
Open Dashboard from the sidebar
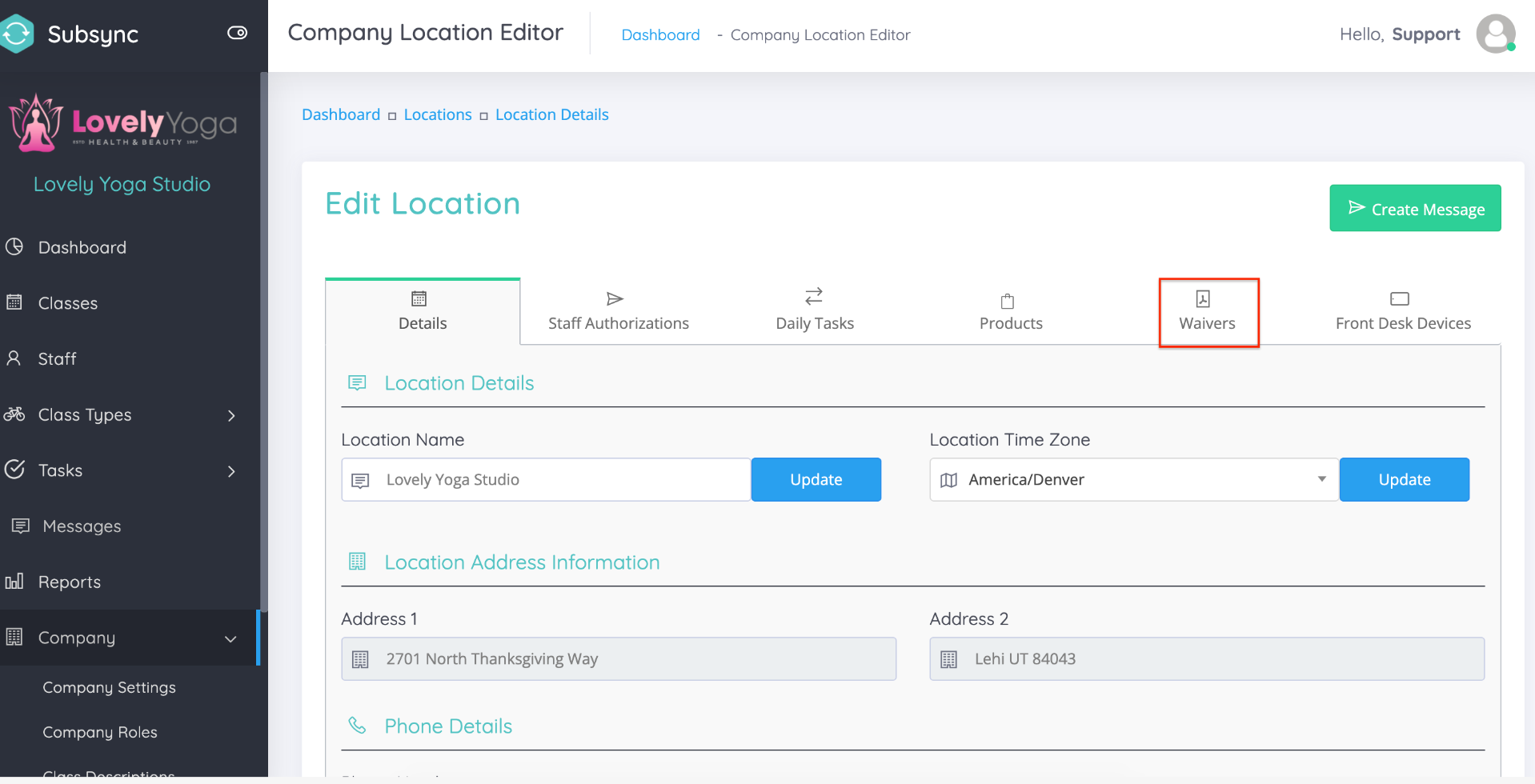[82, 247]
